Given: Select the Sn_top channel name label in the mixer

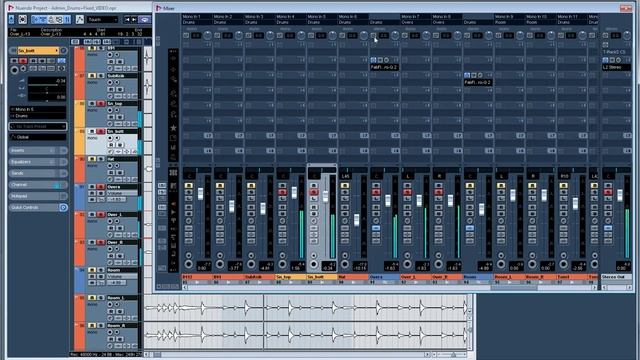Looking at the screenshot, I should (291, 277).
